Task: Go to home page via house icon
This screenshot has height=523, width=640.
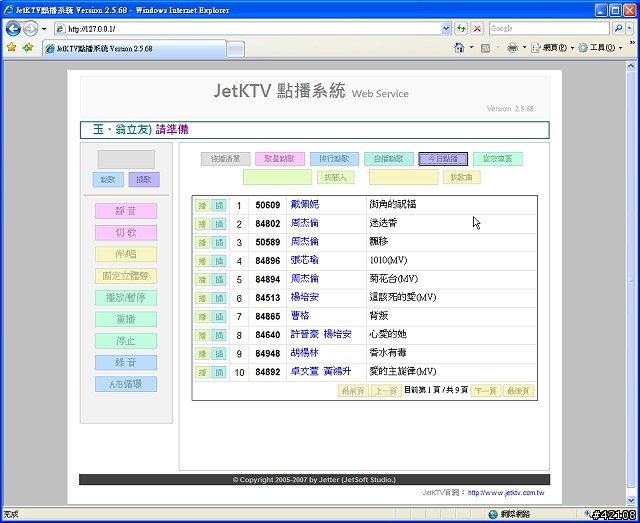Action: 459,48
